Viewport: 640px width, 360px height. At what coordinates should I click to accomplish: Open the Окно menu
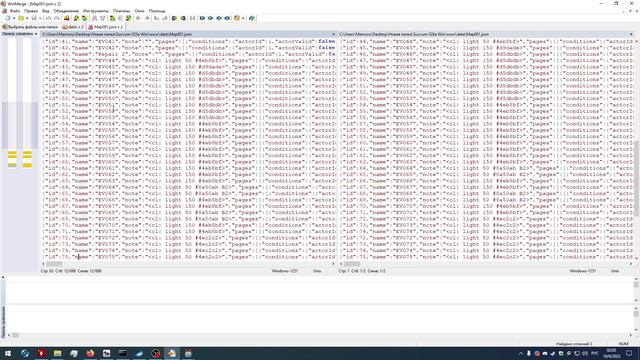click(x=139, y=11)
